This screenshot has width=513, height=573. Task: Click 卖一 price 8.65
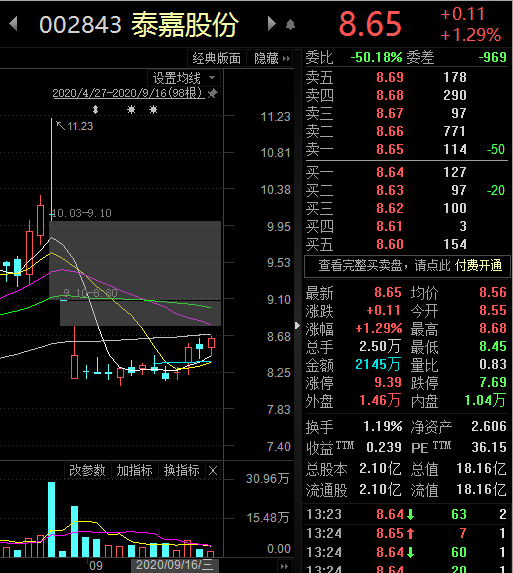pos(390,149)
